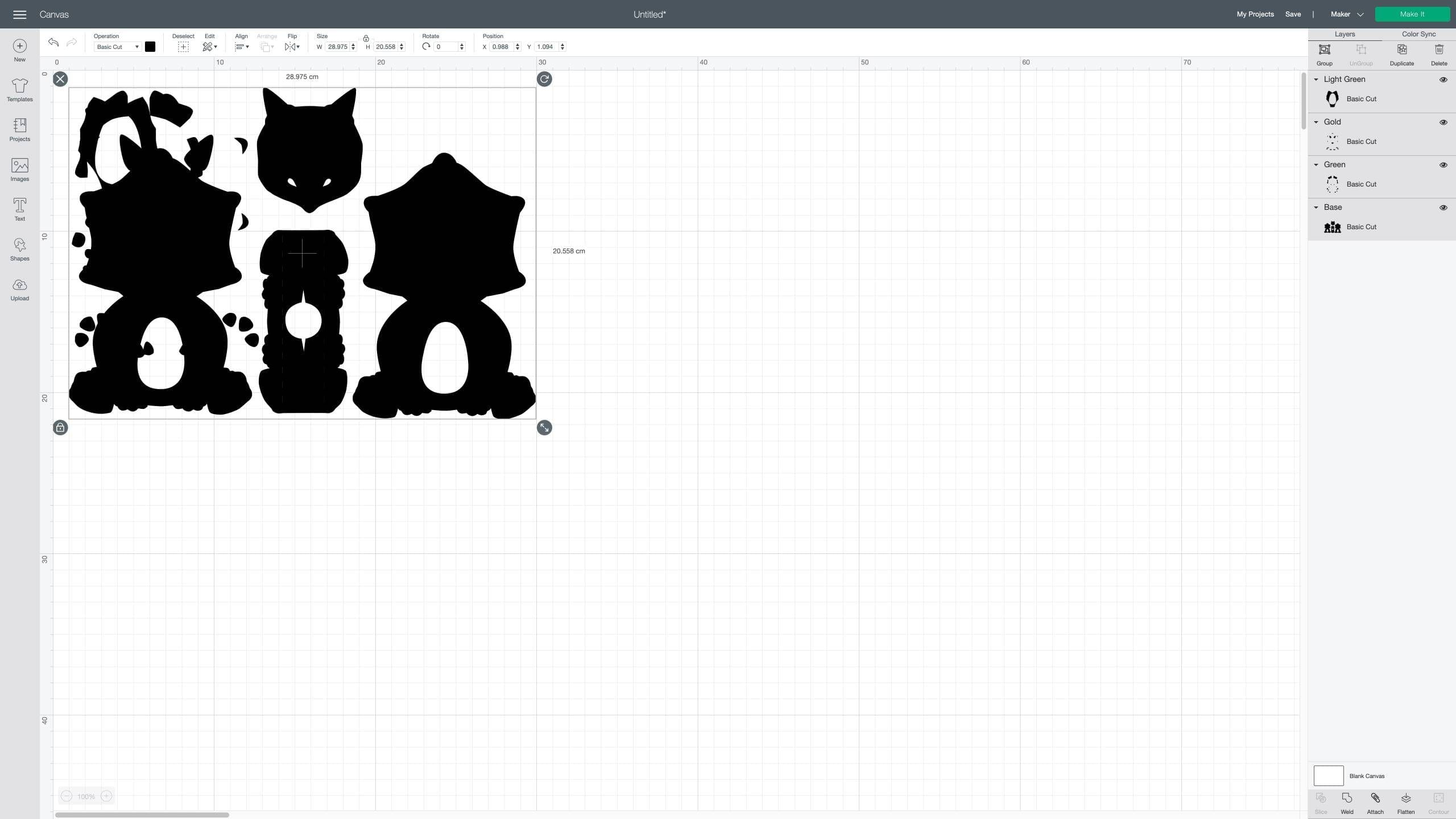Click the resize handle on selection
1456x819 pixels.
click(544, 428)
